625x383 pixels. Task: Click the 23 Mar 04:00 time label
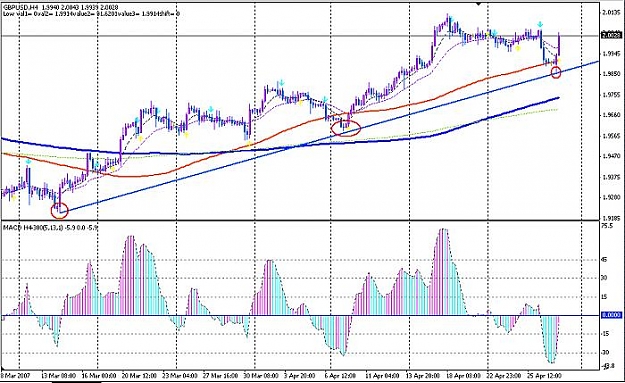coord(179,376)
